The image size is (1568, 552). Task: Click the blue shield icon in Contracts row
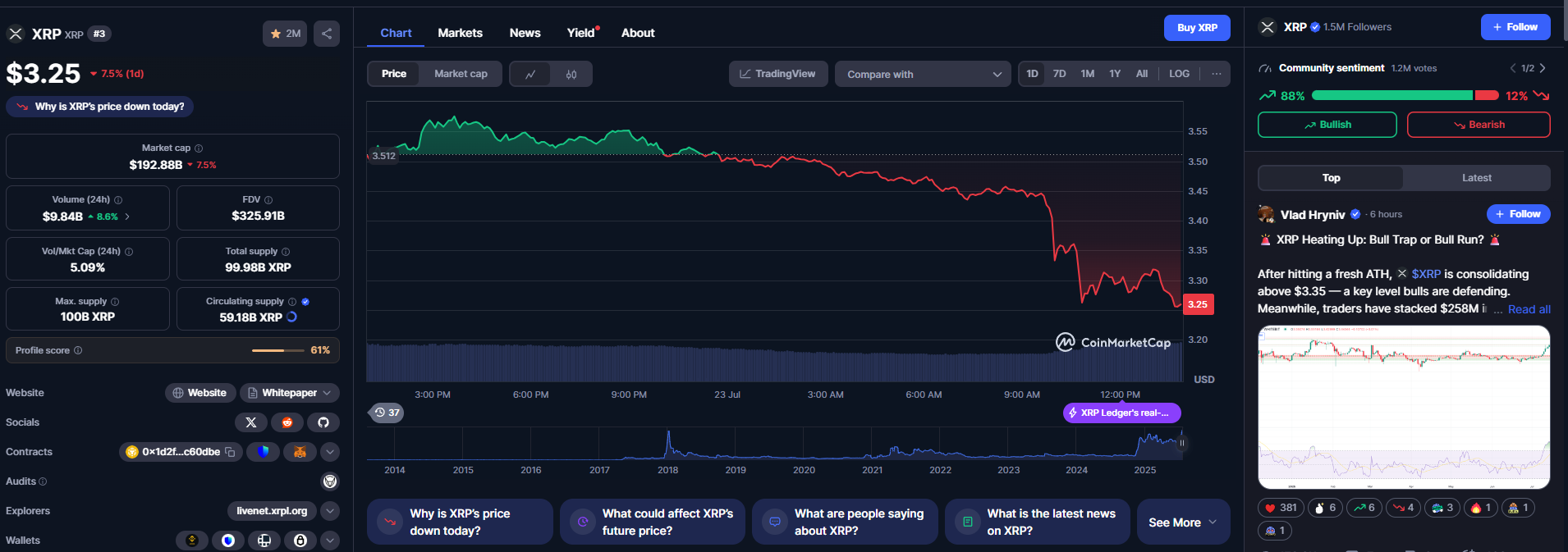coord(263,452)
